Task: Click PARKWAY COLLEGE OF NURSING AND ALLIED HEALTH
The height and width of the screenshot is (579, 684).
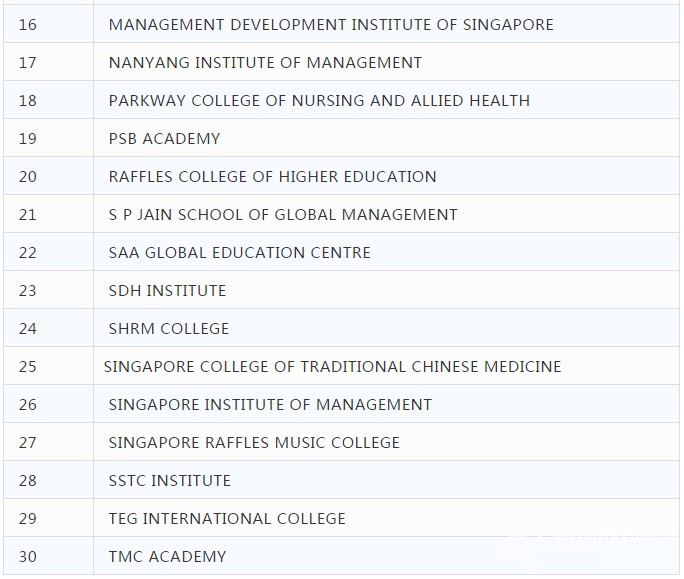Action: (319, 100)
